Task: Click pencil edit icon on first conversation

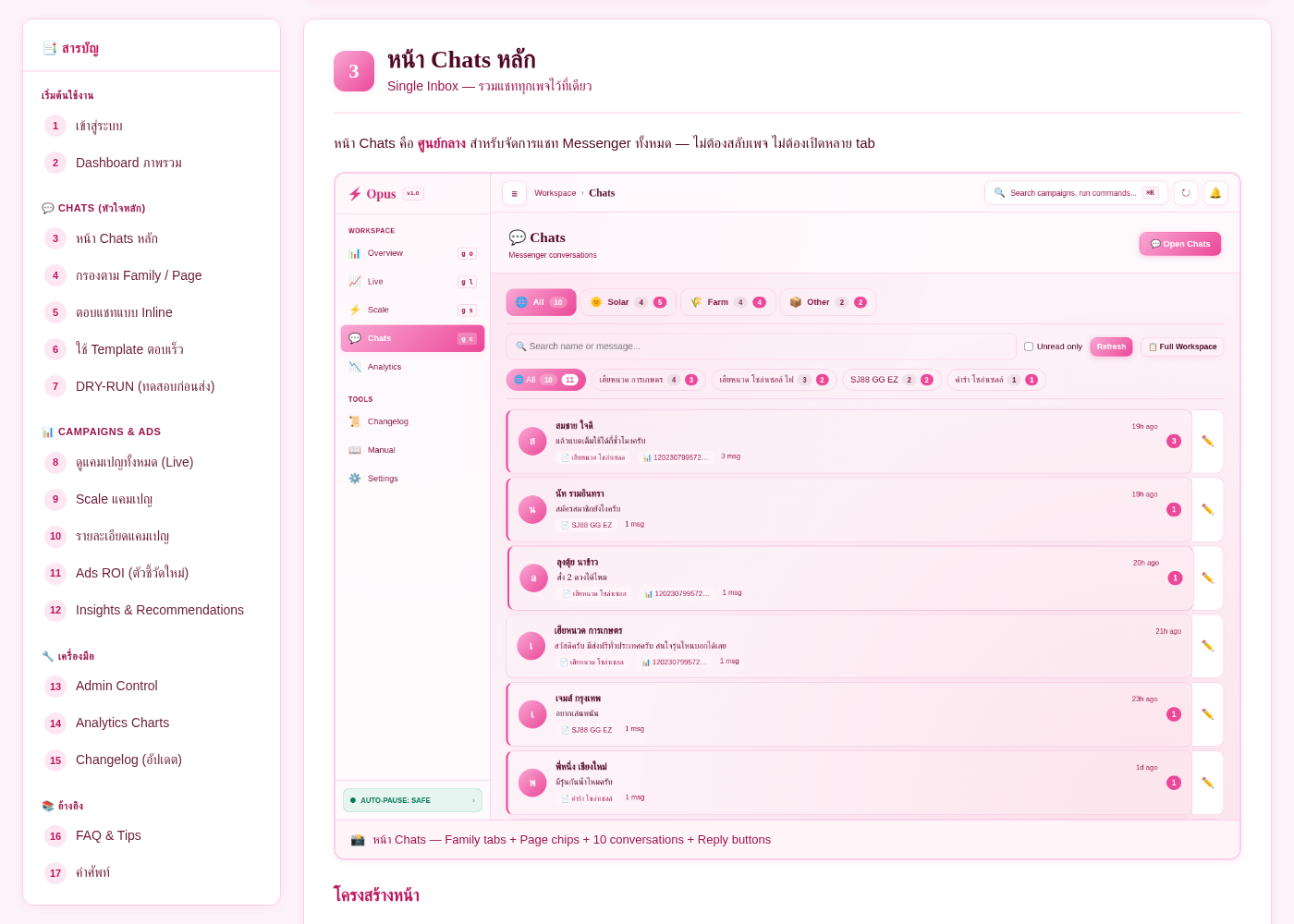Action: 1207,441
